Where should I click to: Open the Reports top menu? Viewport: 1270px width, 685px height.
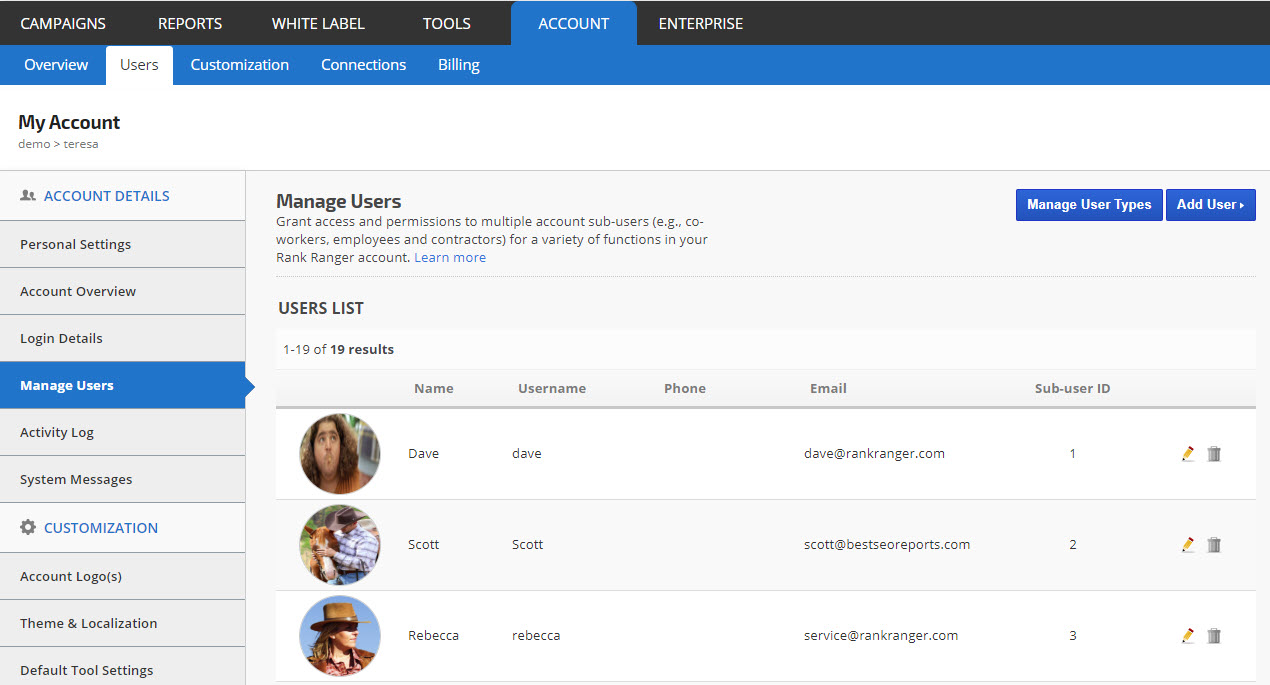pyautogui.click(x=190, y=23)
